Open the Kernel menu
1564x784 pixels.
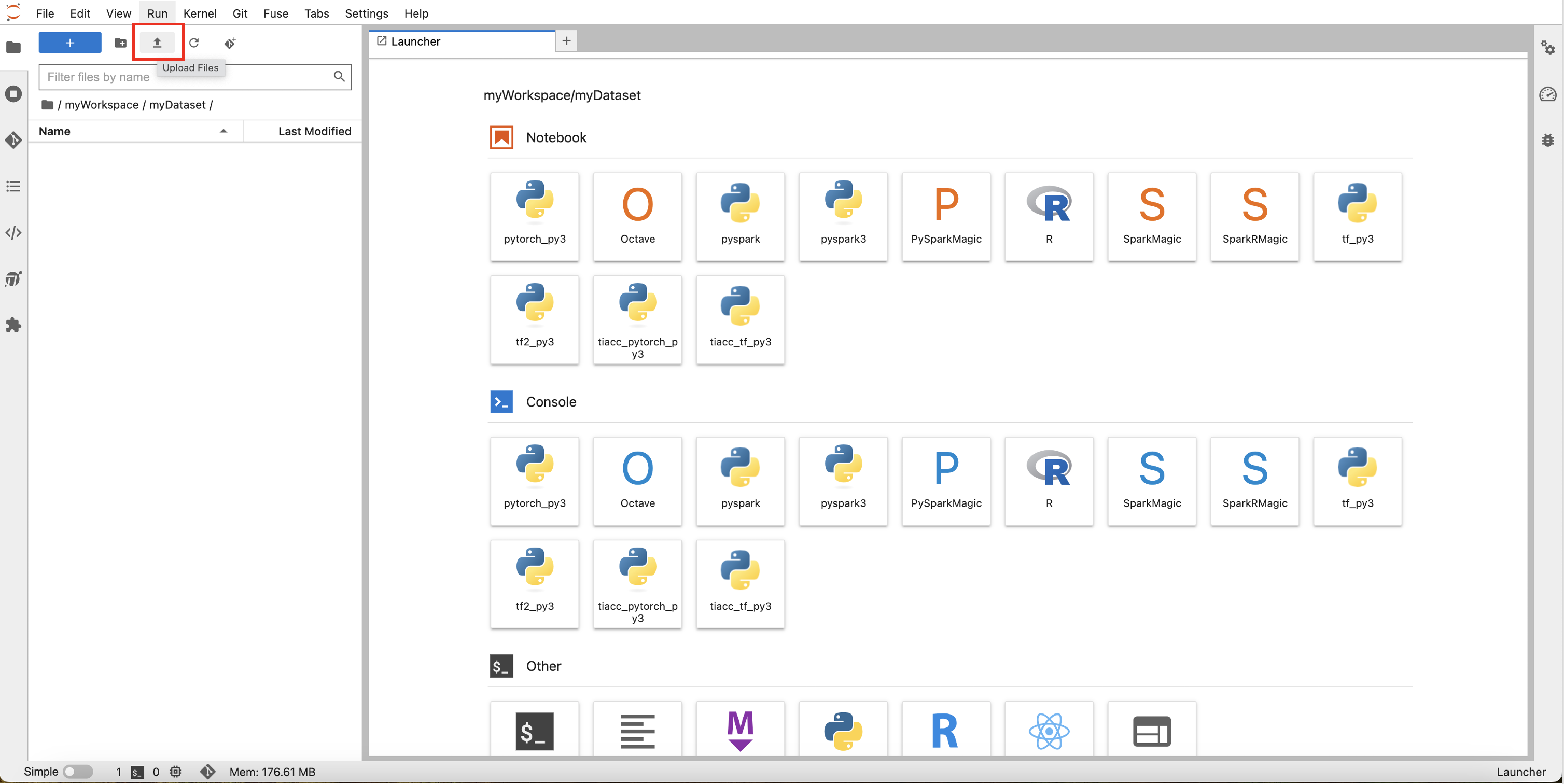point(199,13)
